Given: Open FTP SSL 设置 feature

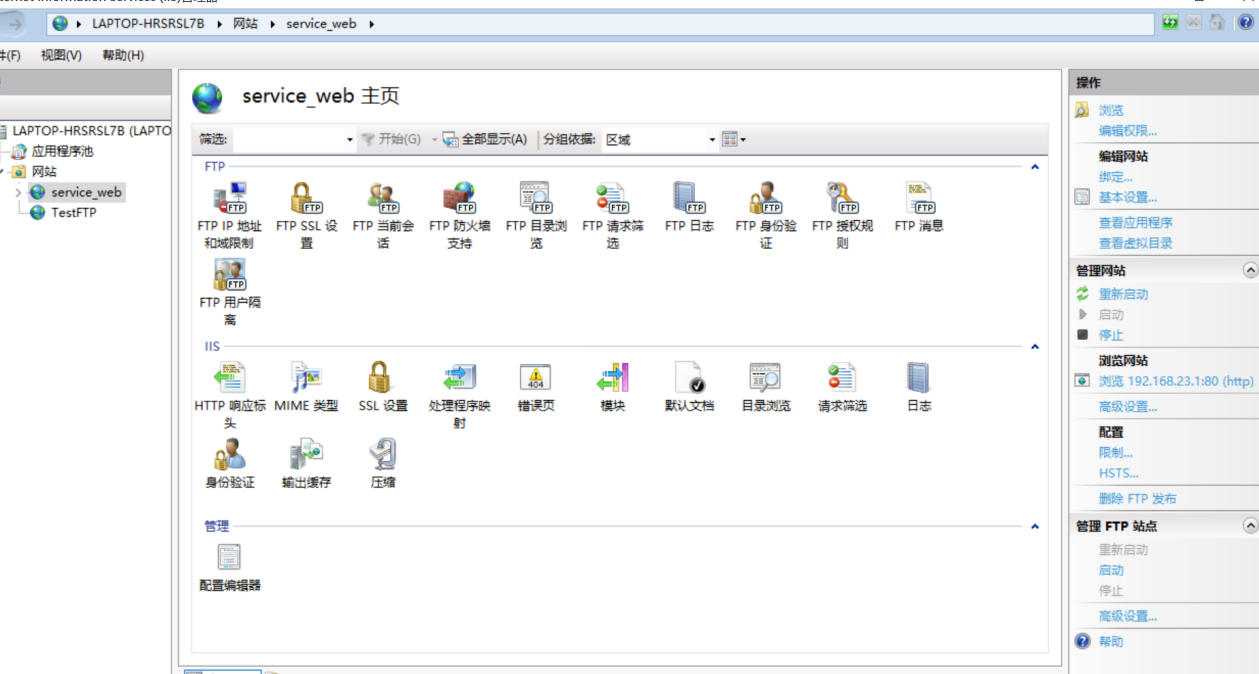Looking at the screenshot, I should pyautogui.click(x=306, y=215).
